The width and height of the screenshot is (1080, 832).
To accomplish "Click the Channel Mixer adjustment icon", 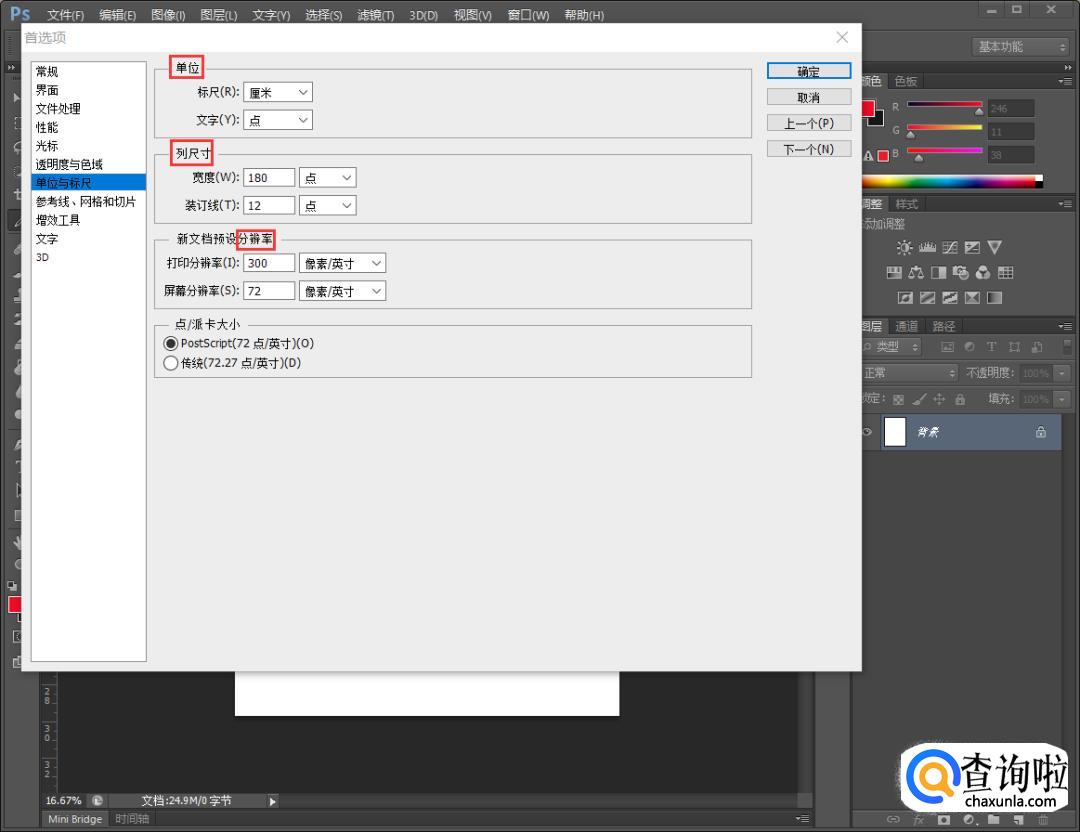I will [x=983, y=273].
